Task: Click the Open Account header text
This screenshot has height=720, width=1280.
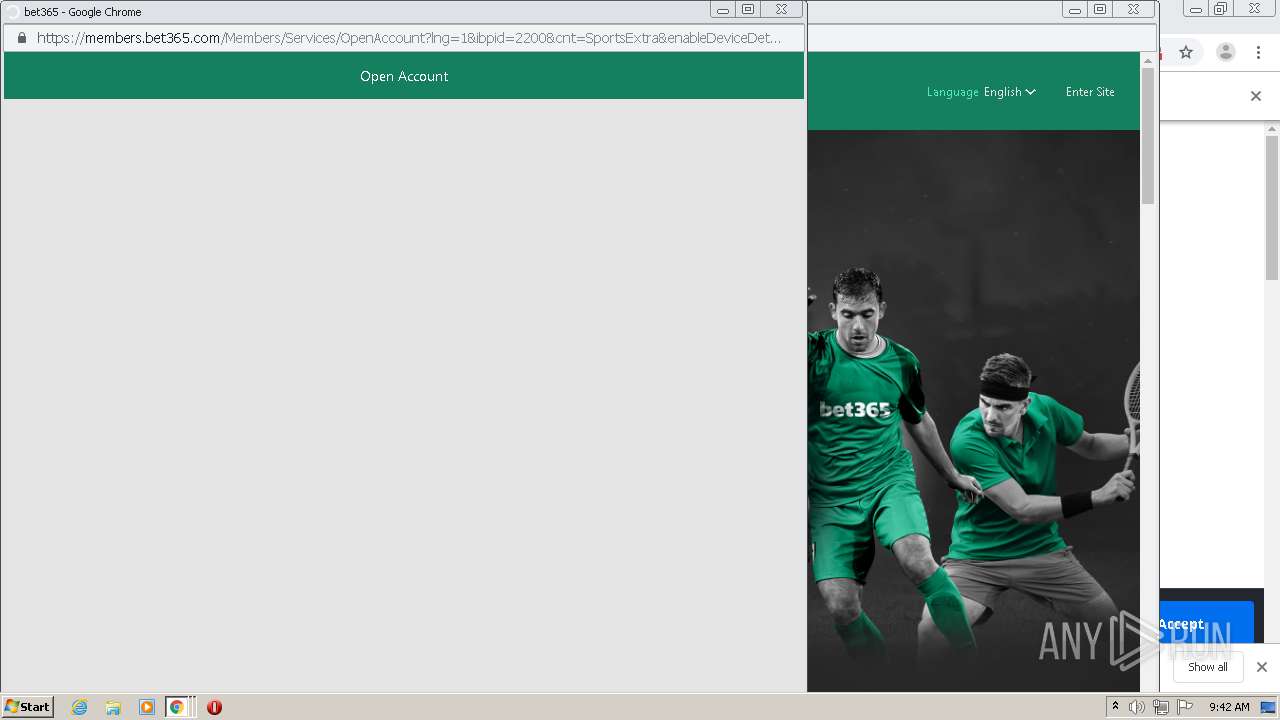Action: pyautogui.click(x=404, y=76)
